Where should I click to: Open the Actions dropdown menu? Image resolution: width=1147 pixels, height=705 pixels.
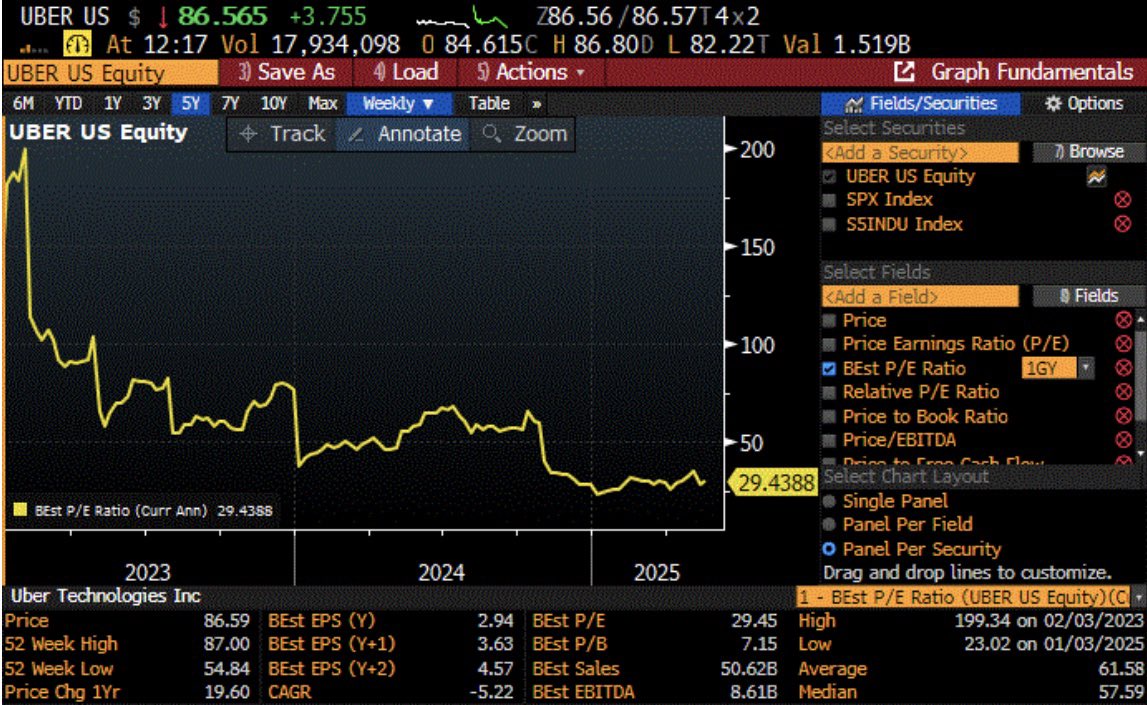pos(530,72)
